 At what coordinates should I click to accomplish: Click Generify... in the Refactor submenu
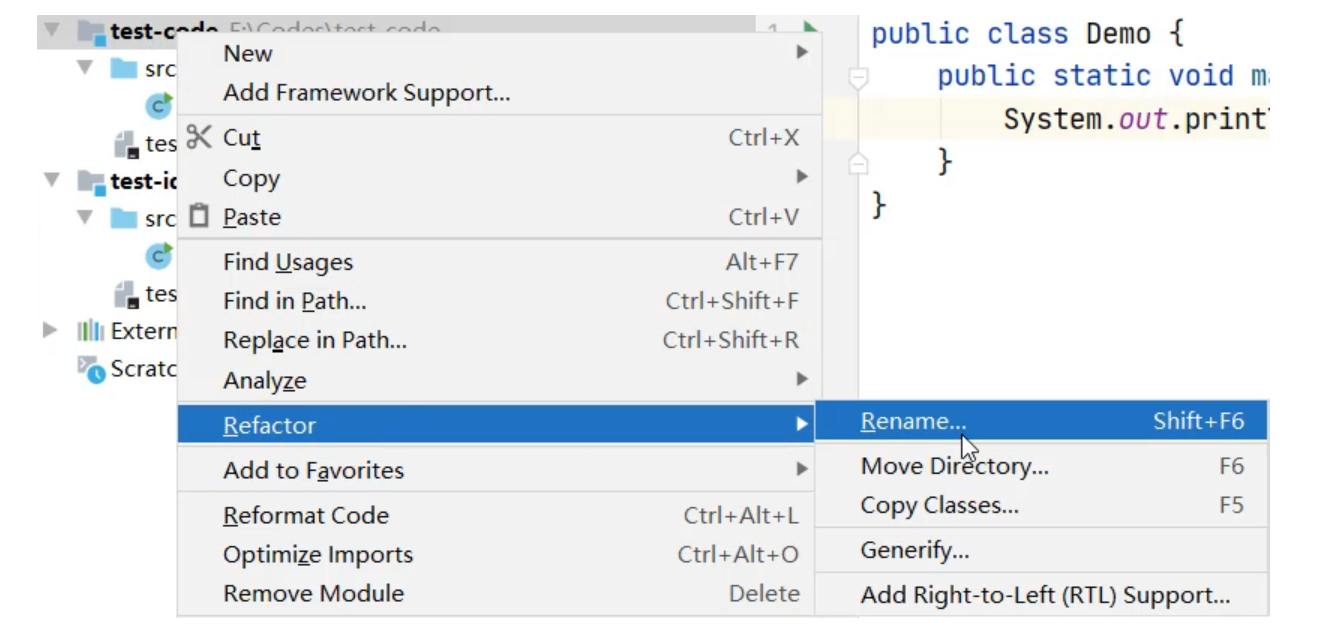[x=914, y=550]
